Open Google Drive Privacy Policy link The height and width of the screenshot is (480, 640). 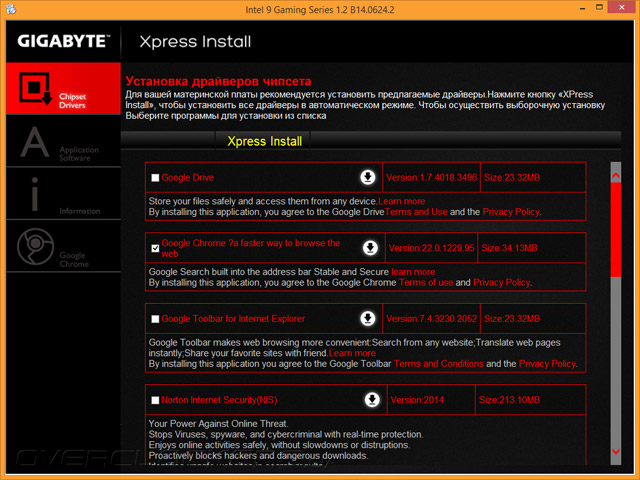coord(511,212)
